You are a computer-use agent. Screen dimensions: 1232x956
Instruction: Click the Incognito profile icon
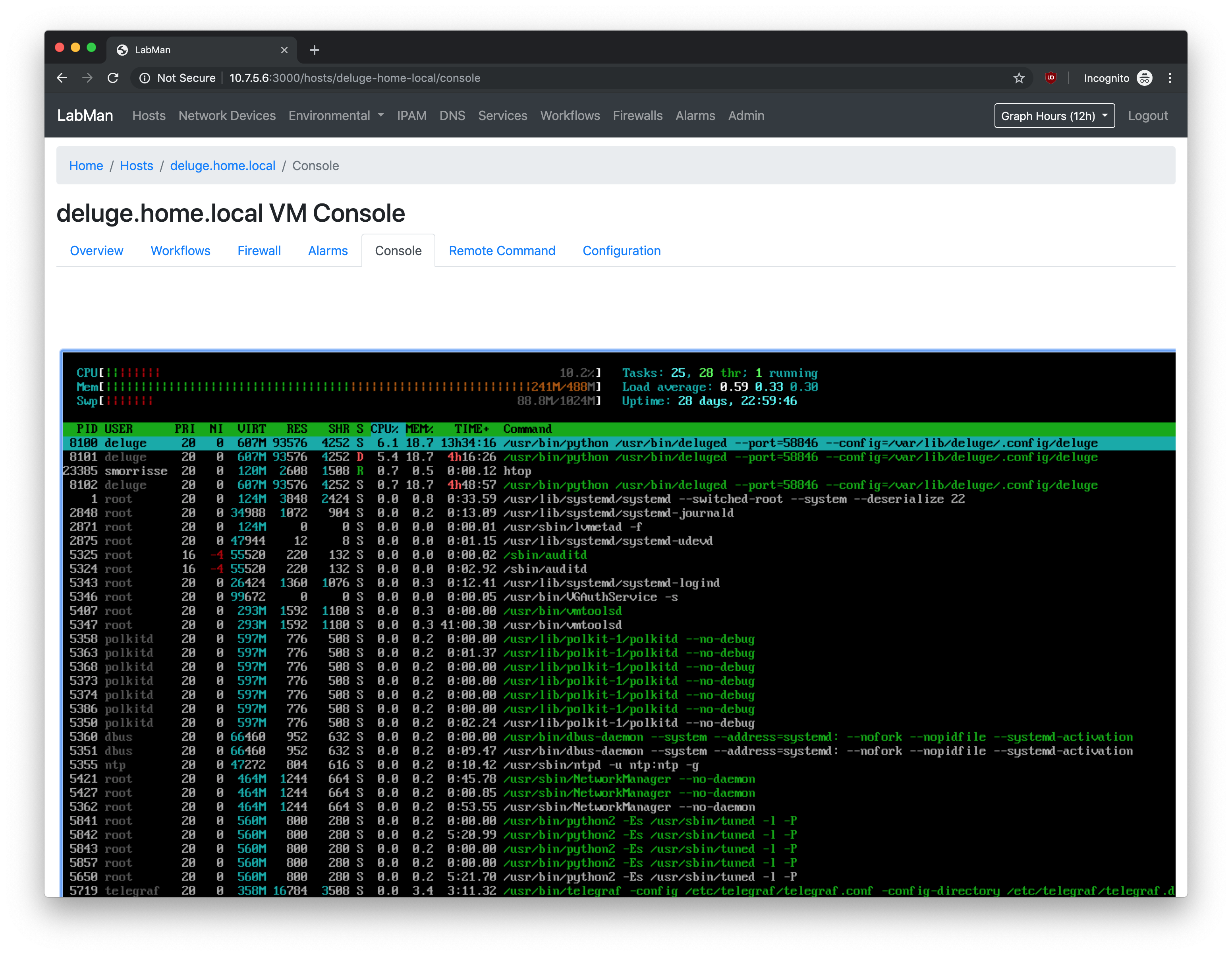click(1145, 78)
